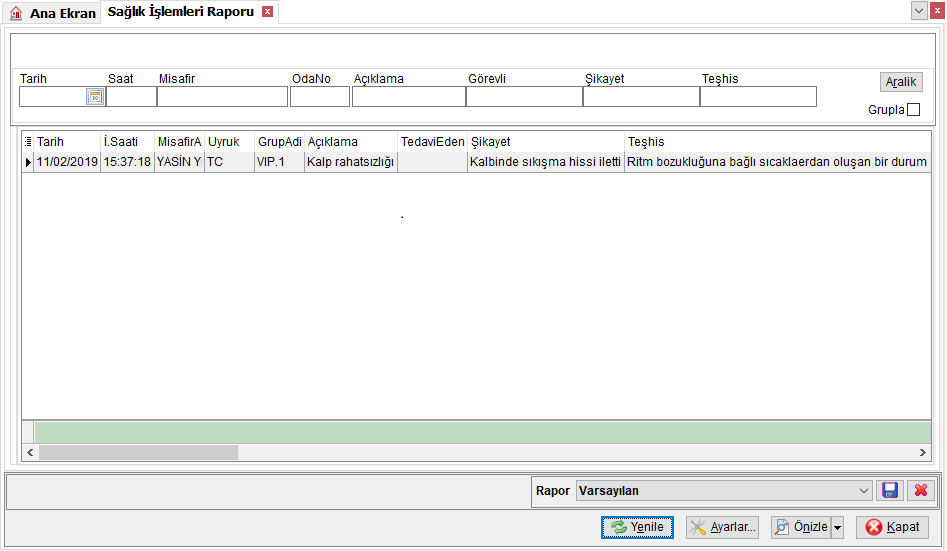Click the MisafirA column header

(x=179, y=141)
